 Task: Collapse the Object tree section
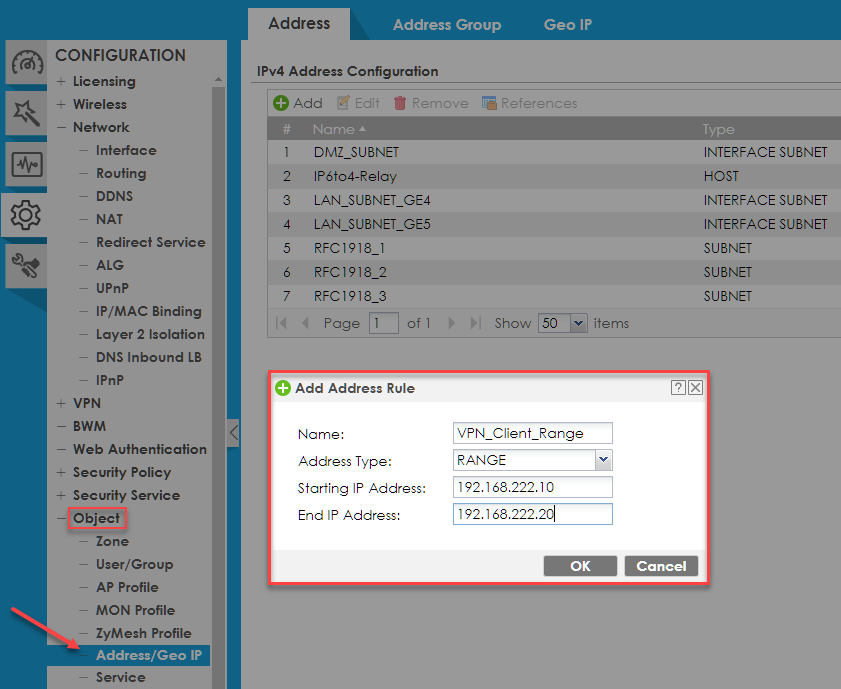[x=62, y=519]
